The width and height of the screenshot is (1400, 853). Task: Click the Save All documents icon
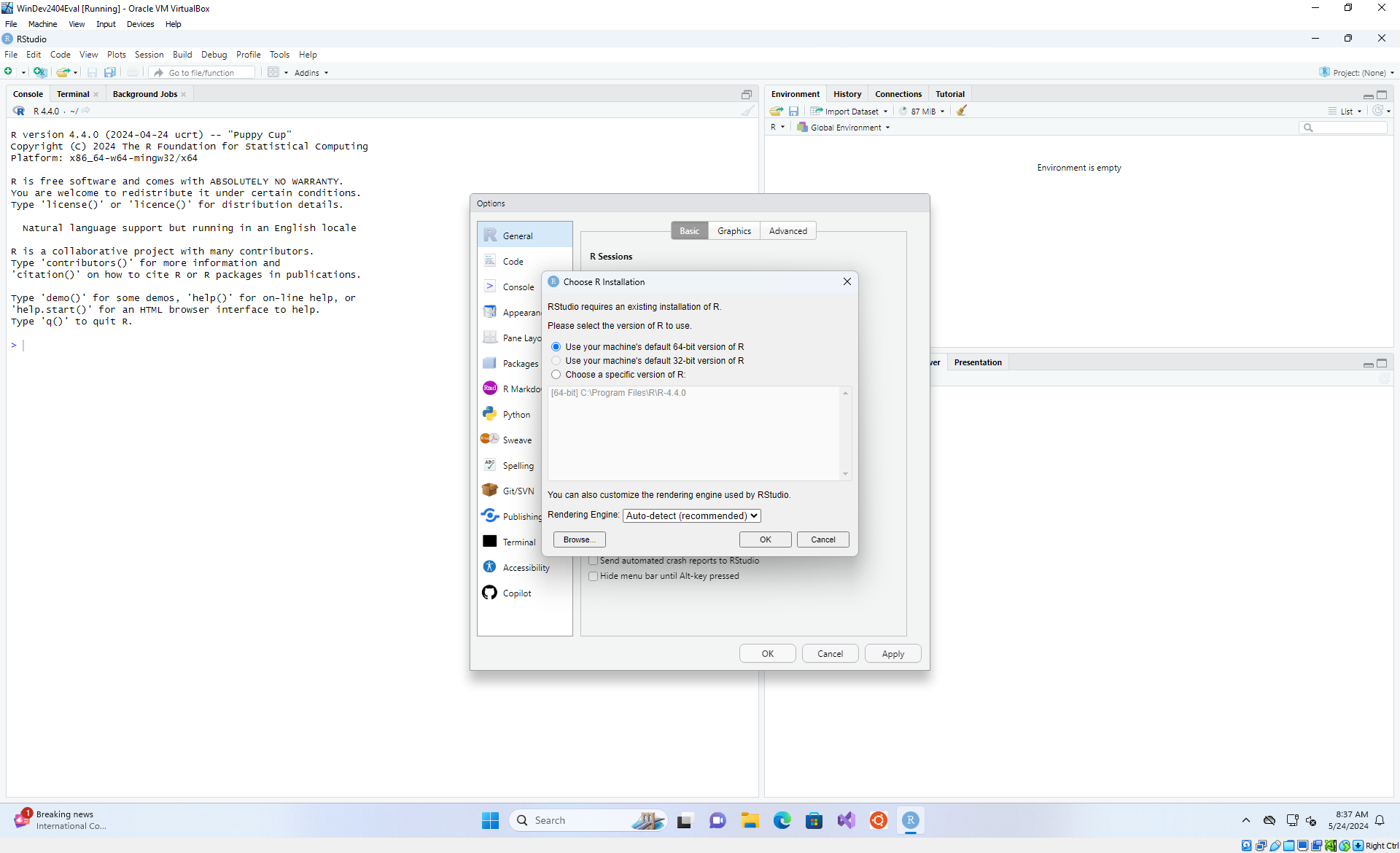(110, 72)
